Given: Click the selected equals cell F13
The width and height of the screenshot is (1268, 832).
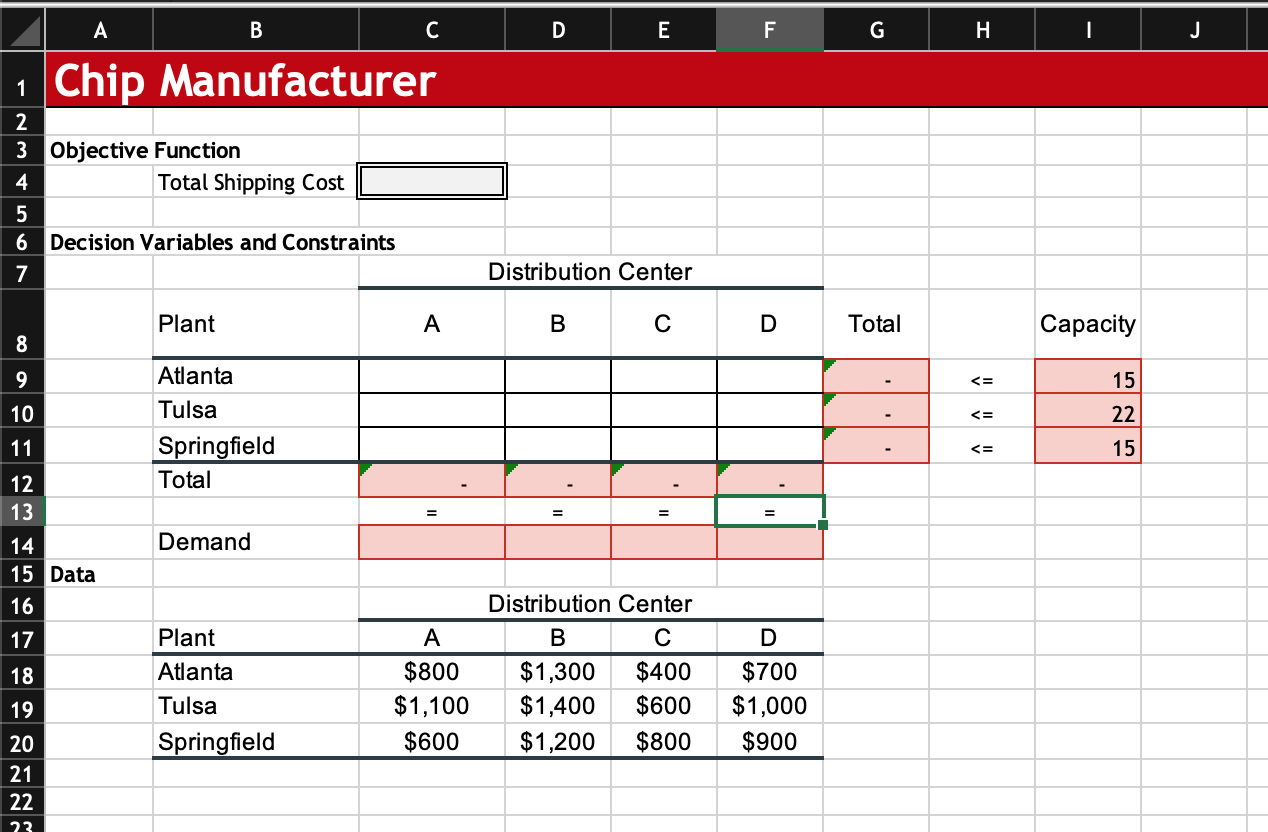Looking at the screenshot, I should point(770,512).
